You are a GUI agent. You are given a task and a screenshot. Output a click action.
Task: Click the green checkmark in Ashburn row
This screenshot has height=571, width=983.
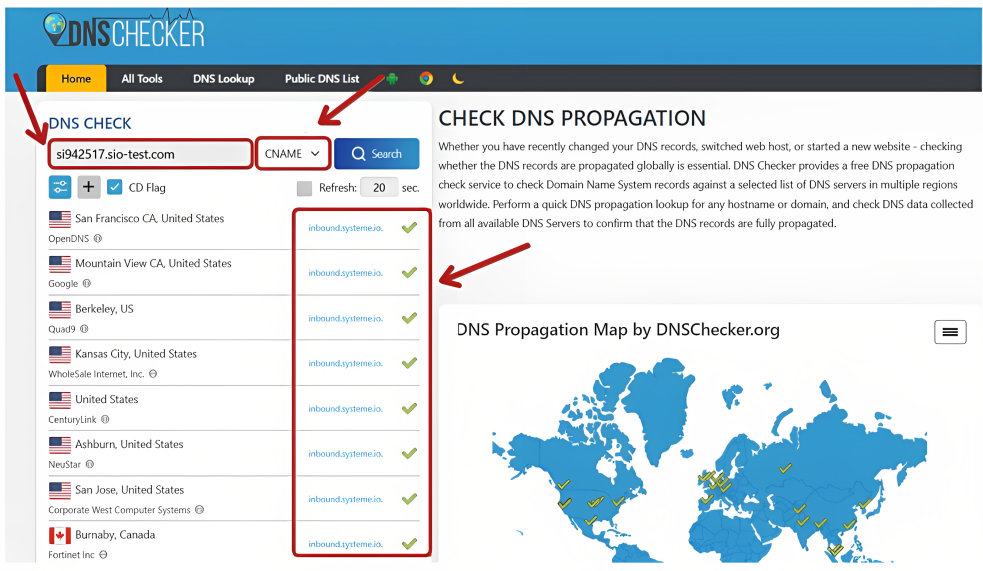tap(409, 453)
